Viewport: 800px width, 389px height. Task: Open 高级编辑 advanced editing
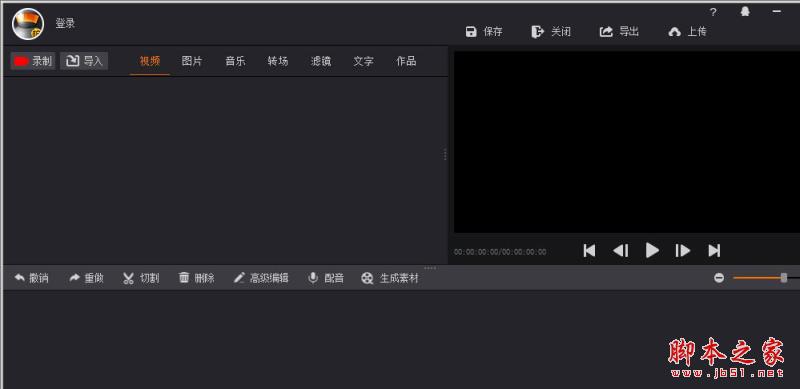point(261,278)
